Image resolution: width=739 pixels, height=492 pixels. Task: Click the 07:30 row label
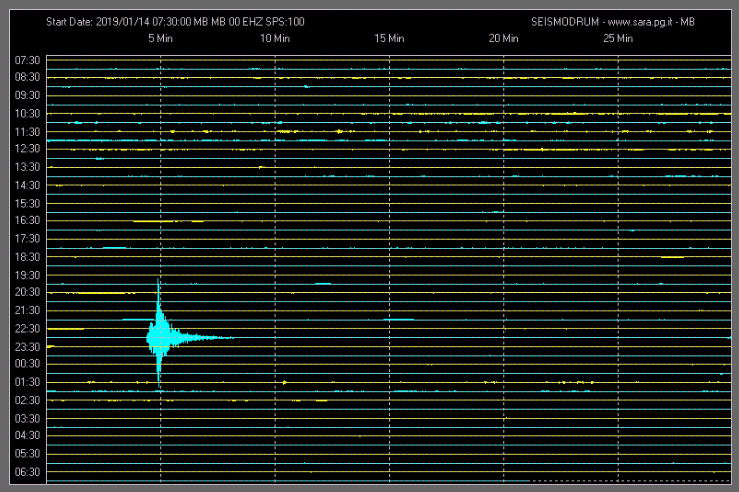pyautogui.click(x=27, y=60)
